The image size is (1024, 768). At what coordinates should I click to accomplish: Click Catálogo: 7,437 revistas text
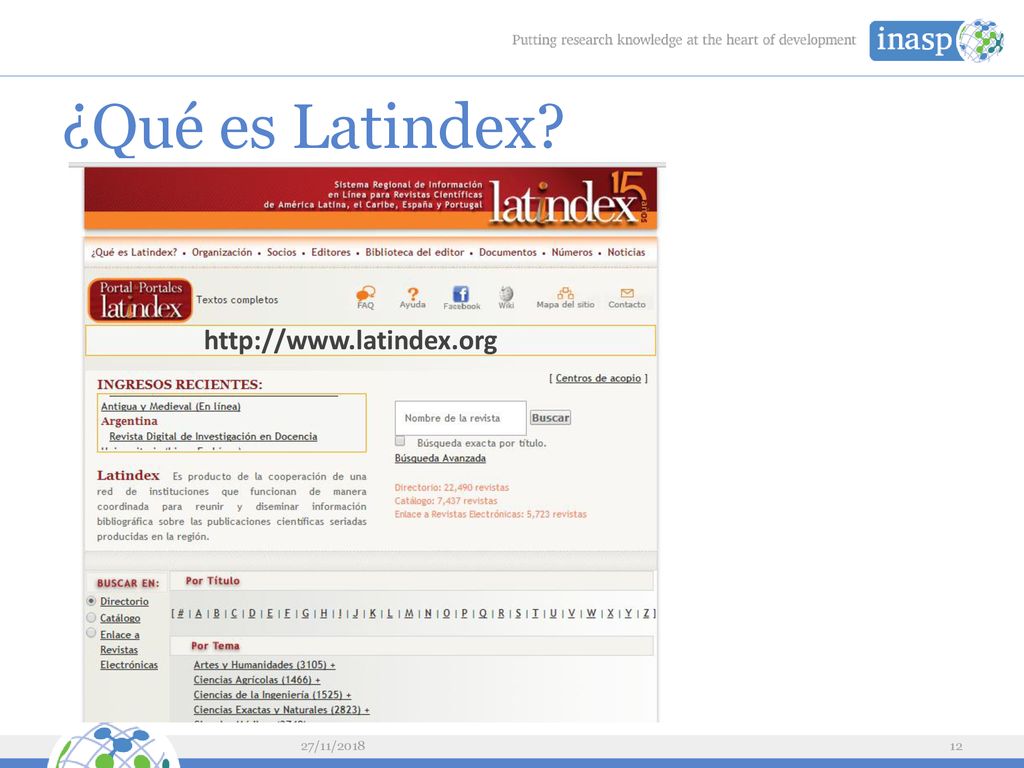(446, 501)
